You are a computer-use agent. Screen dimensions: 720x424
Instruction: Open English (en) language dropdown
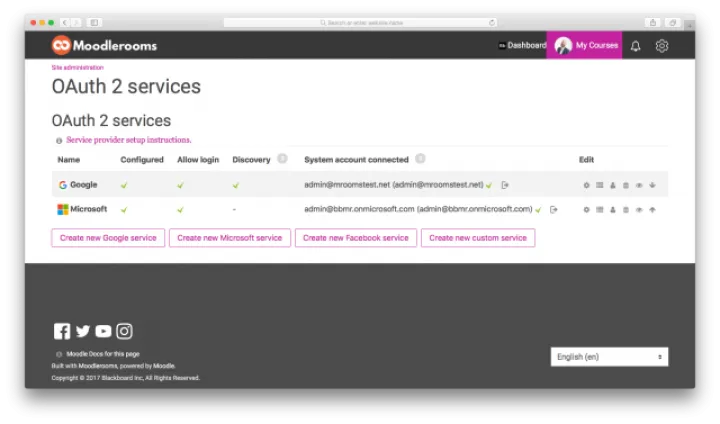pos(609,357)
